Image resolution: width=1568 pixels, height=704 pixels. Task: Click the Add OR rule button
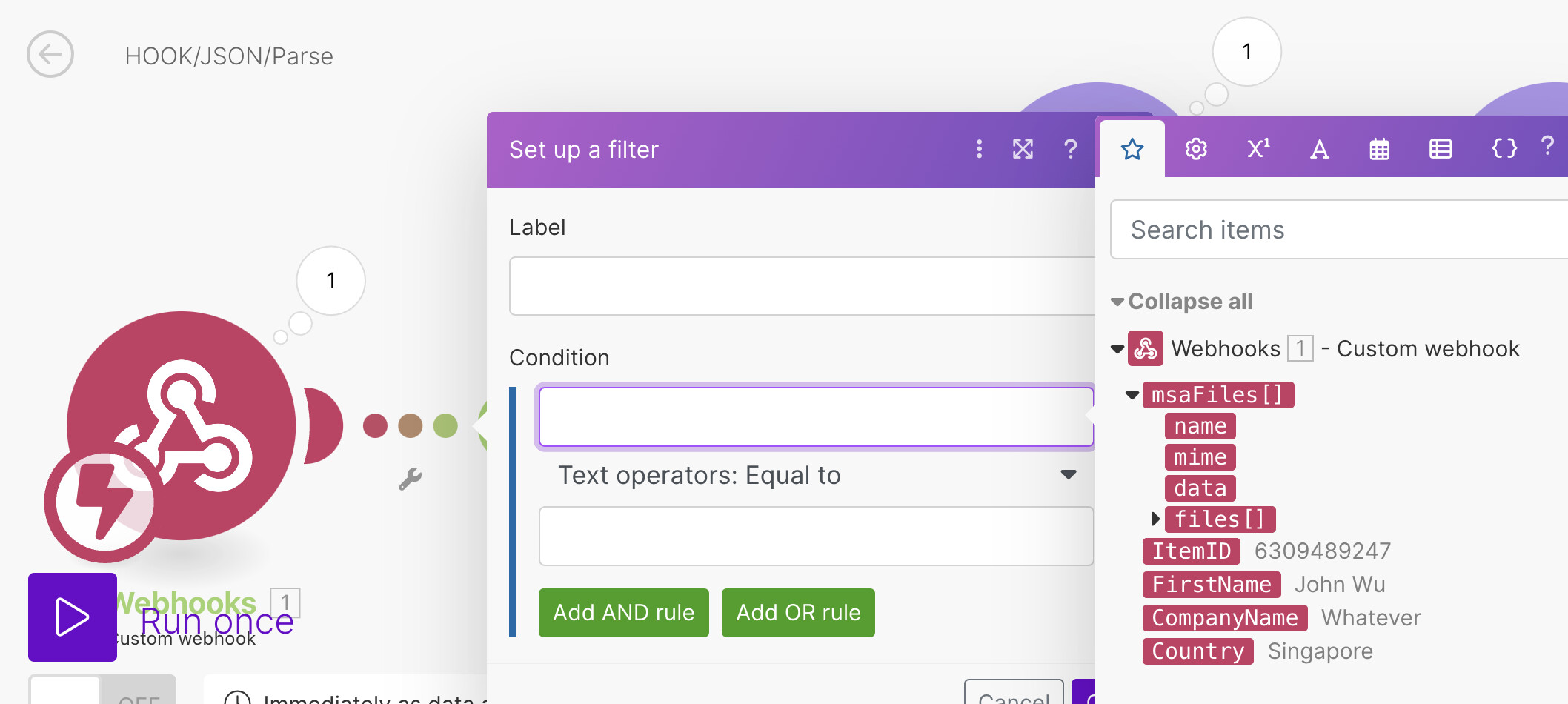coord(798,613)
